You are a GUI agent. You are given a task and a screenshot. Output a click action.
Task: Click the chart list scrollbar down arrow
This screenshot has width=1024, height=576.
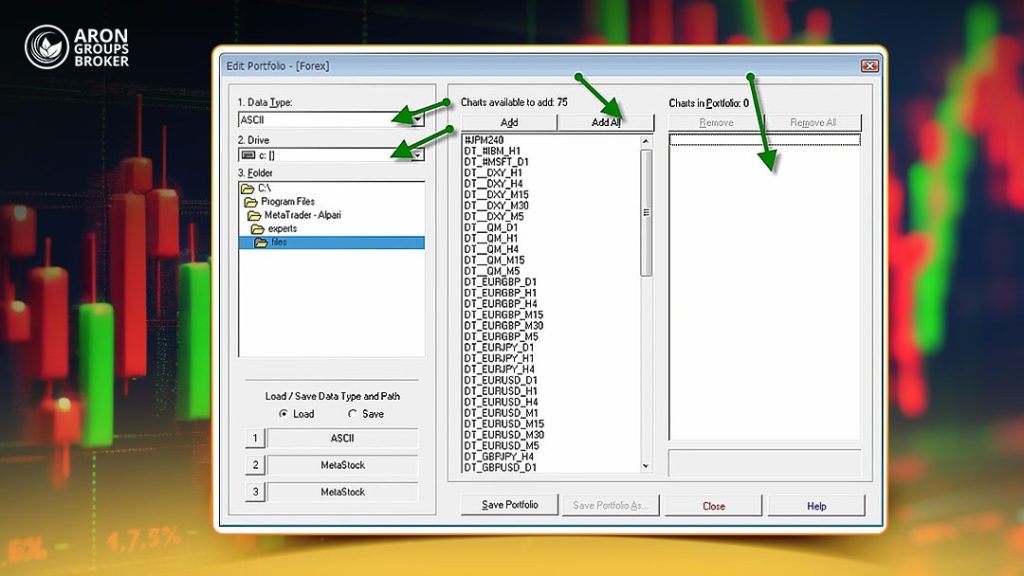click(646, 466)
